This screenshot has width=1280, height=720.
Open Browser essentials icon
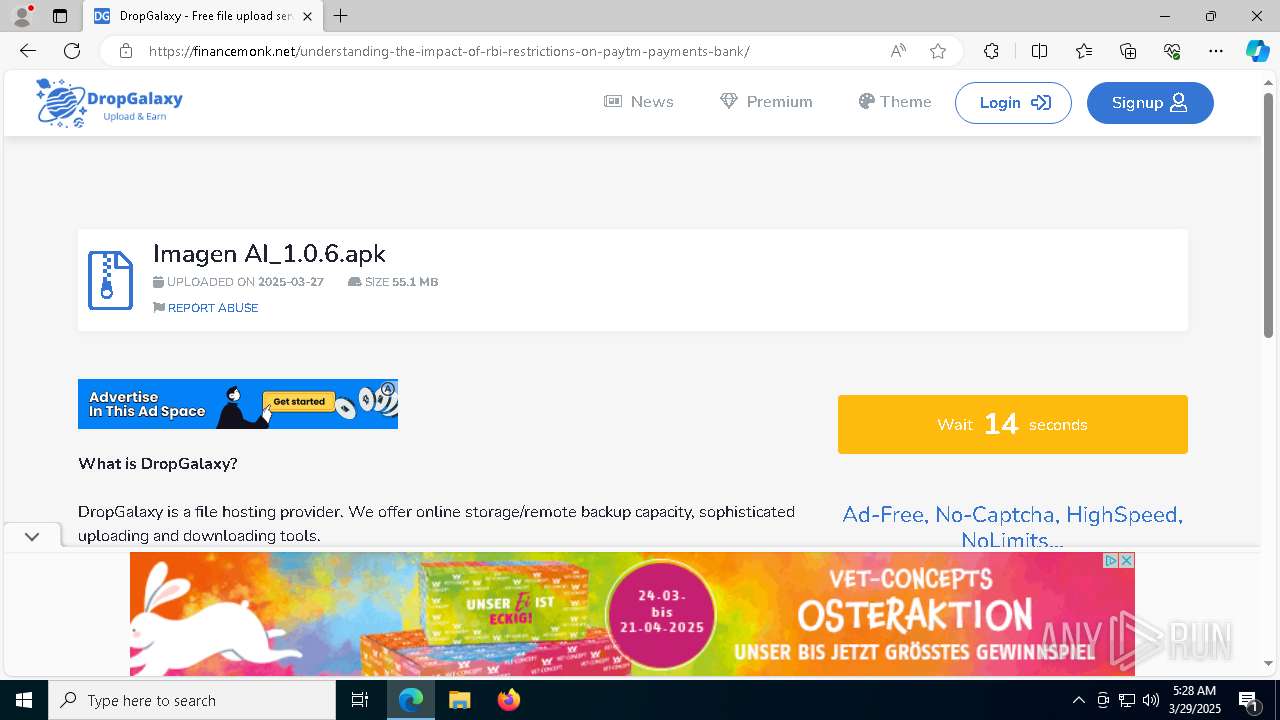[x=1172, y=51]
